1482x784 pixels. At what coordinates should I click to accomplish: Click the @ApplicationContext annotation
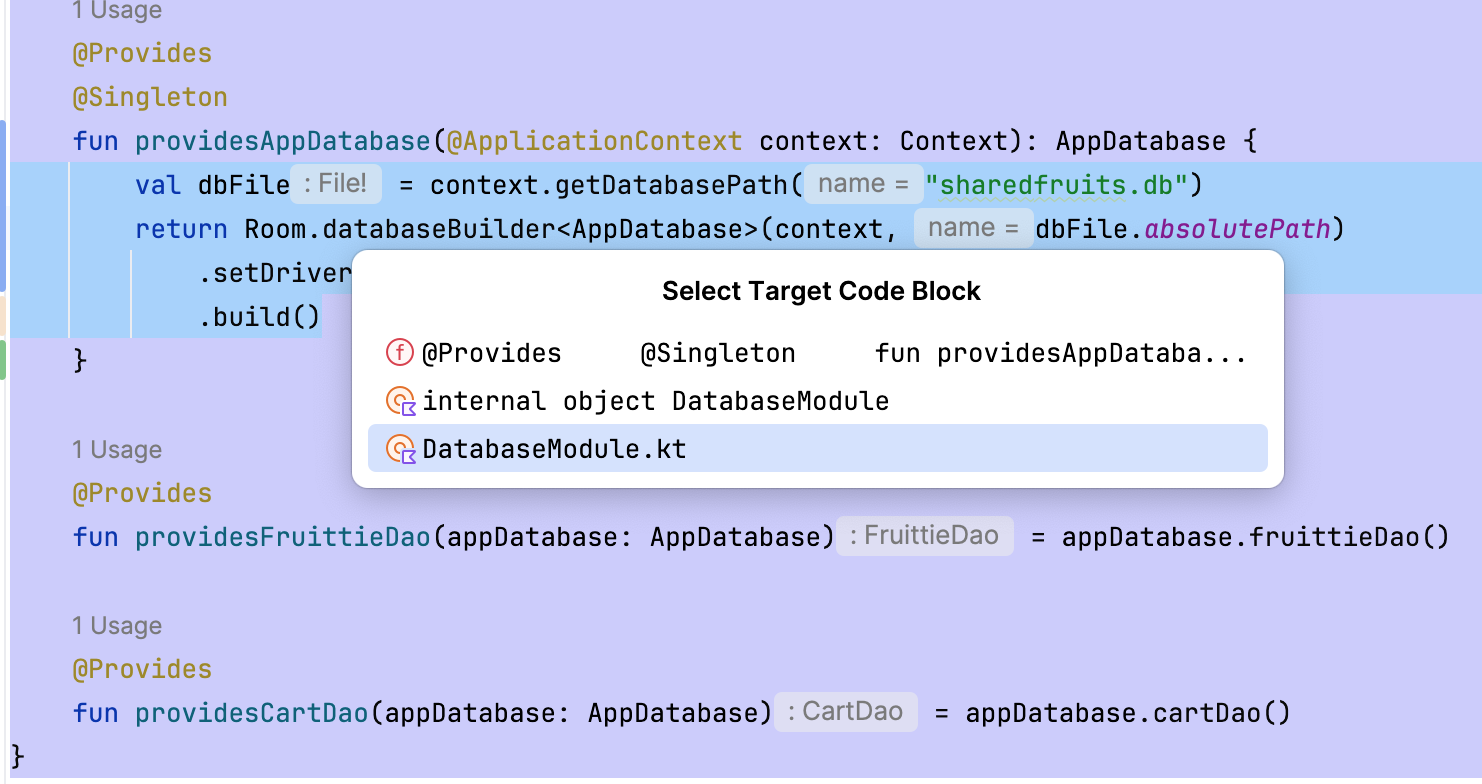[594, 141]
